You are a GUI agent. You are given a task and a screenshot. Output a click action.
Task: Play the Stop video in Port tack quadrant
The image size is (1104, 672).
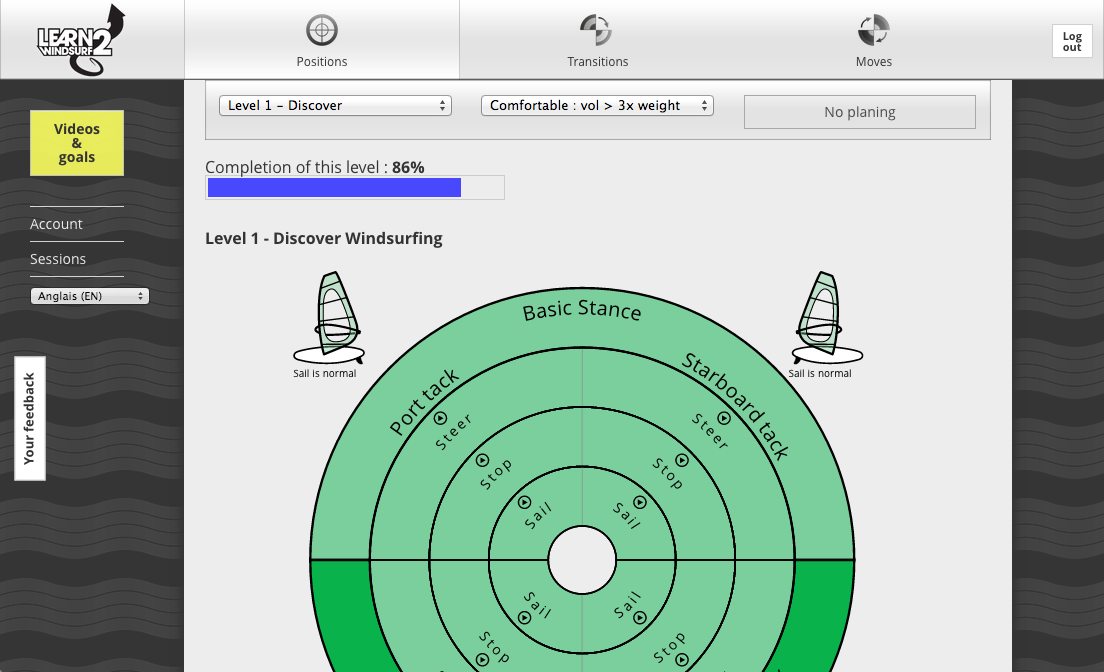click(x=482, y=461)
